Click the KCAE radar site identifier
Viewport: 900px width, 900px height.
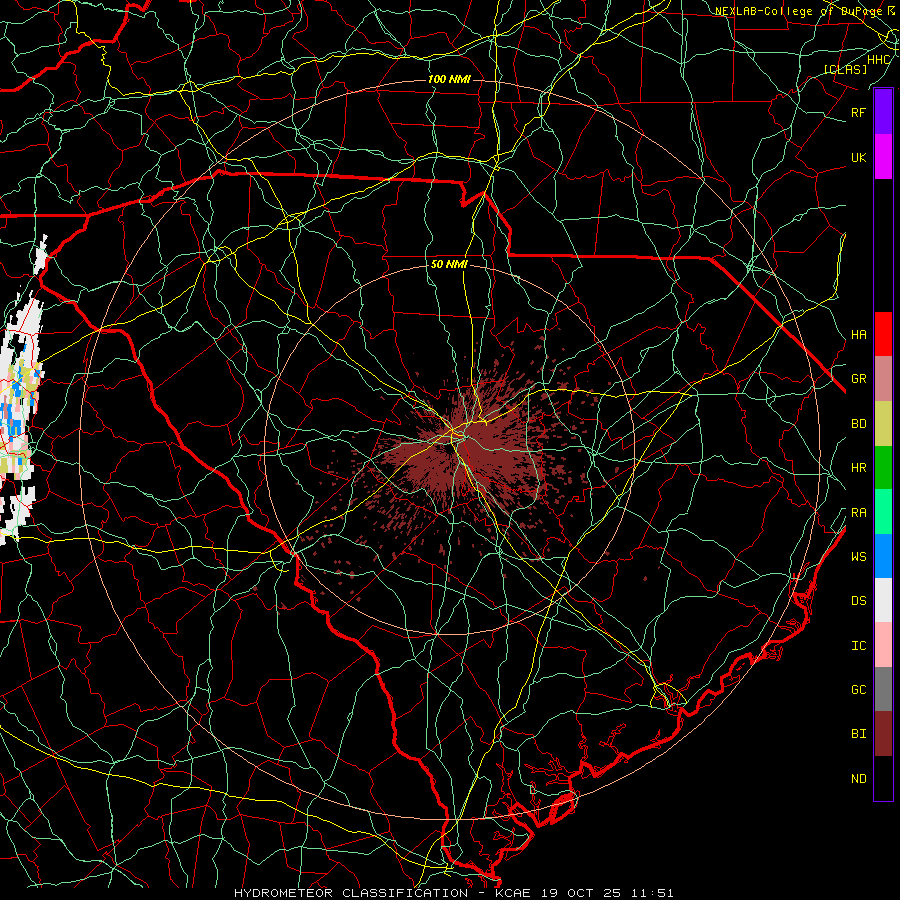(x=515, y=893)
